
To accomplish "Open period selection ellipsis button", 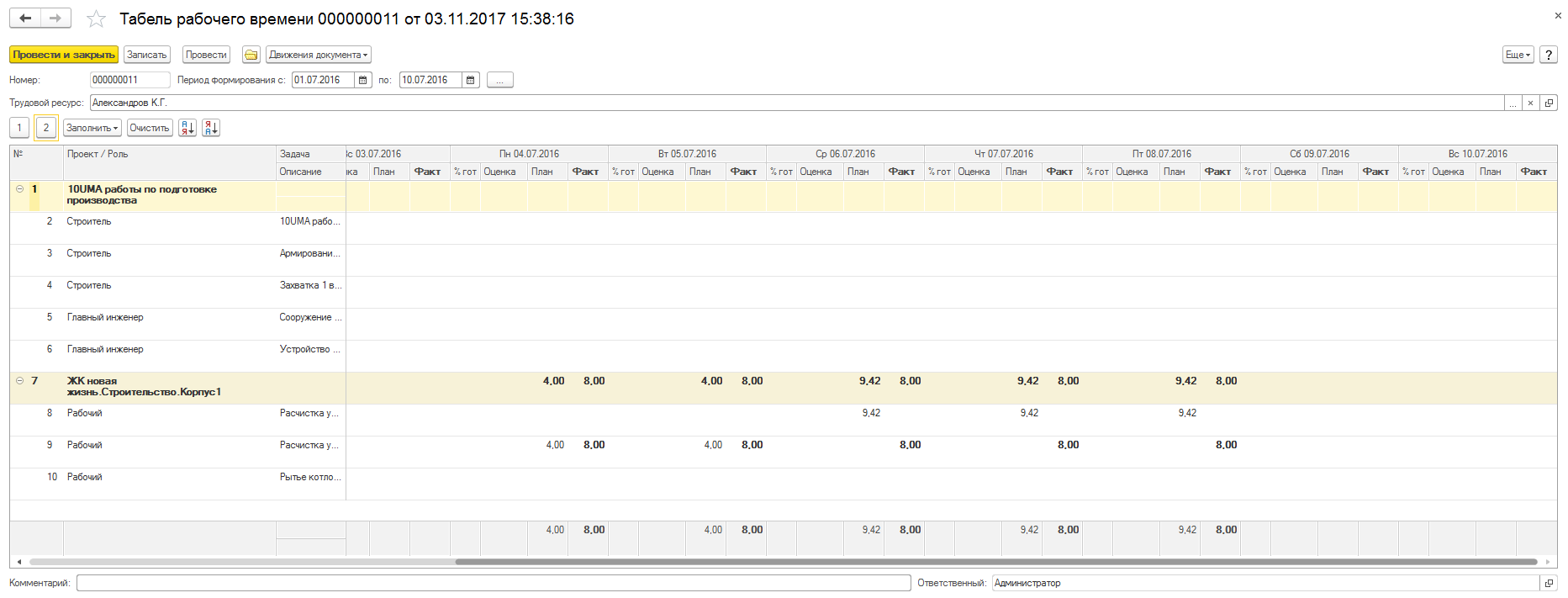I will pos(500,80).
